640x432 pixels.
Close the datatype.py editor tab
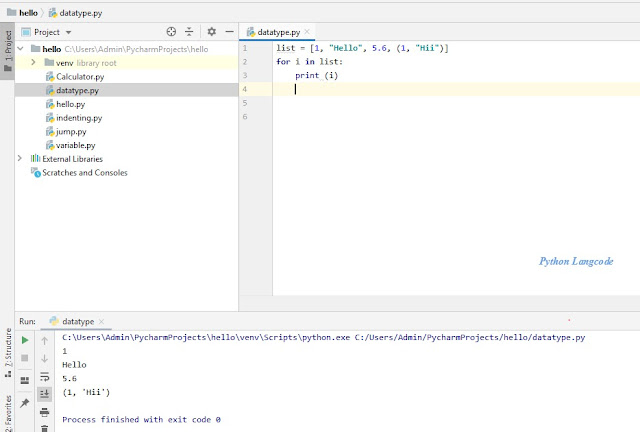point(307,31)
